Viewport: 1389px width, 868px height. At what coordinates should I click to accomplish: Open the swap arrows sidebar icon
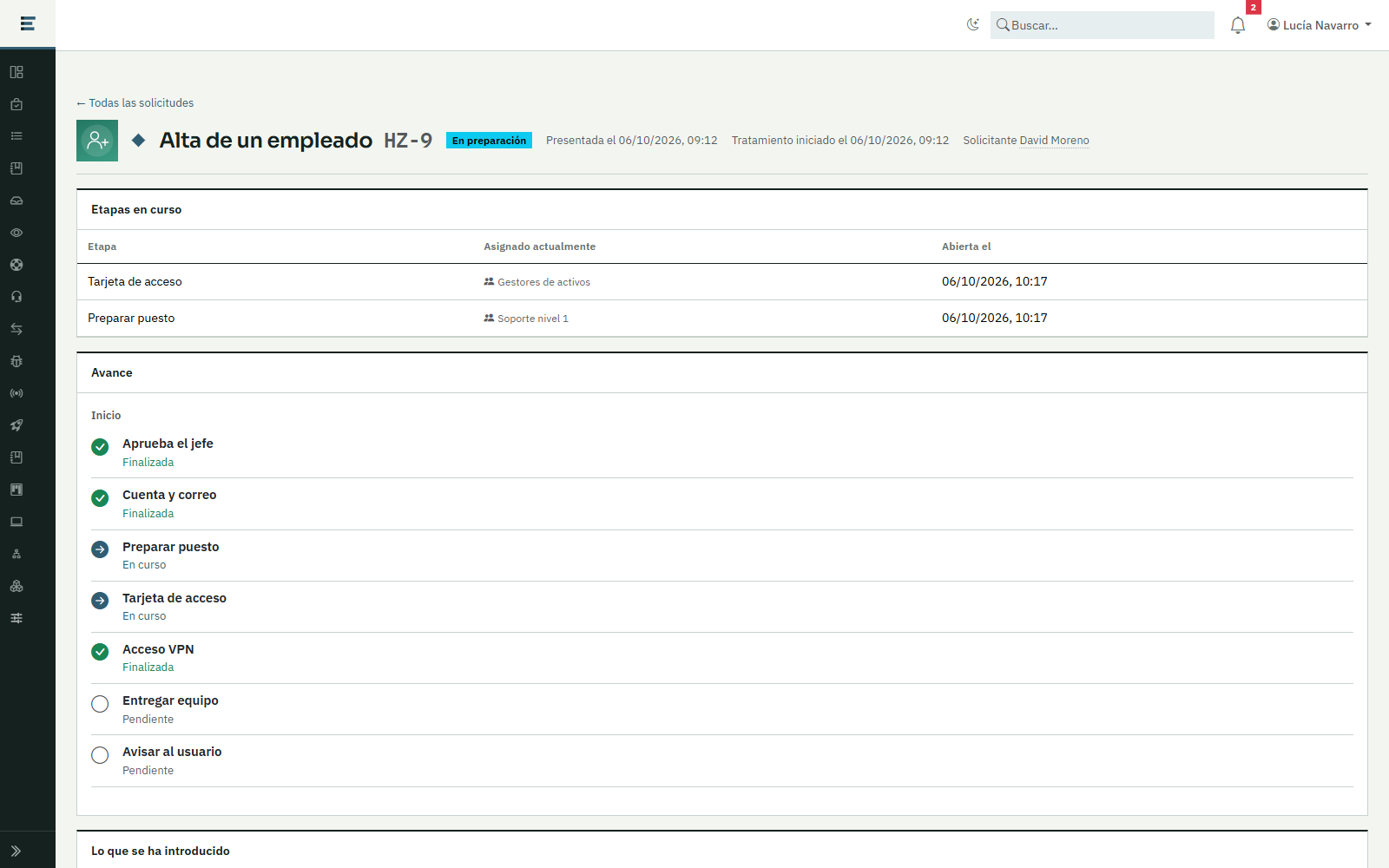[16, 329]
